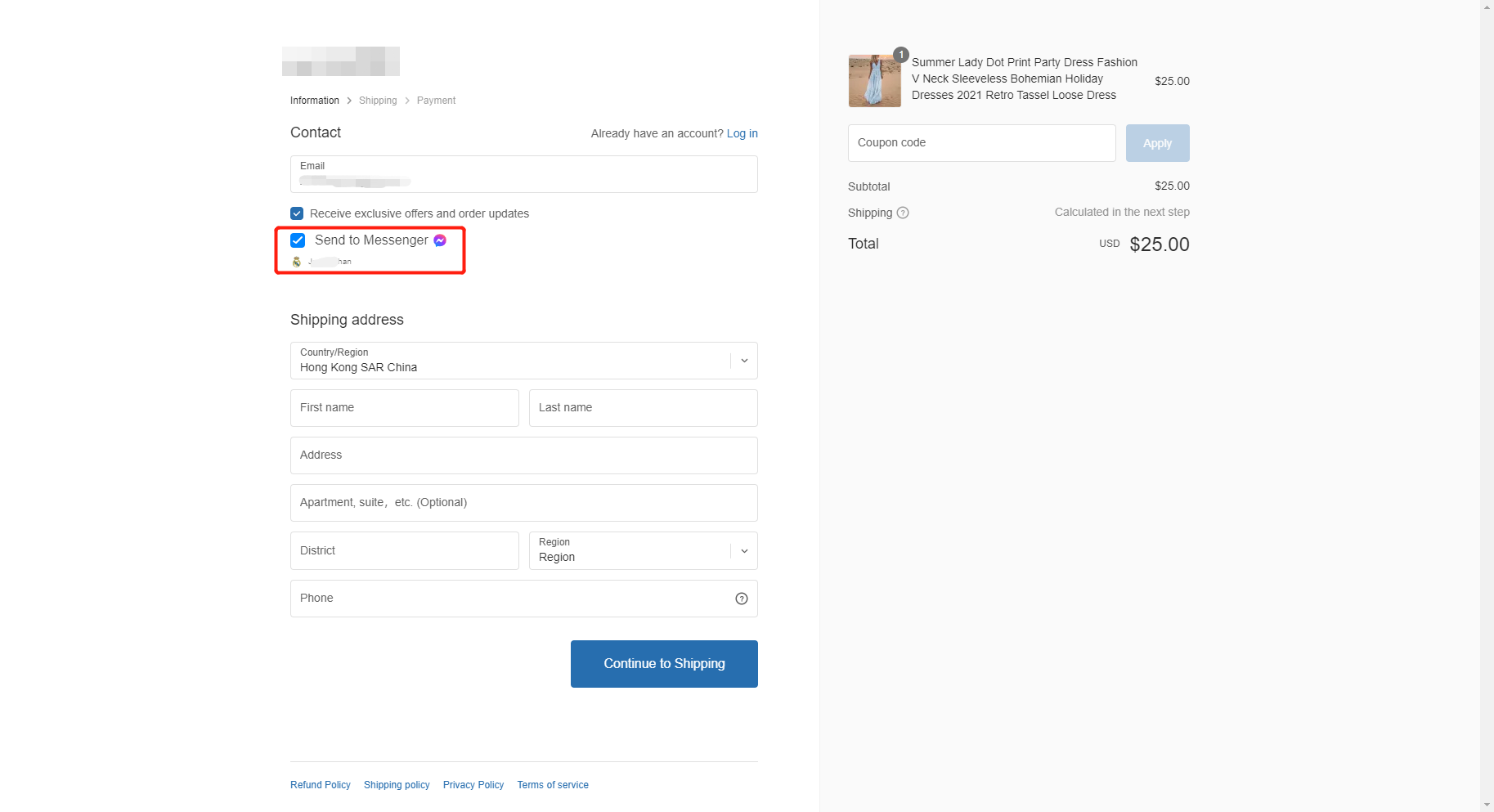Image resolution: width=1494 pixels, height=812 pixels.
Task: Click the Messenger logo icon
Action: [440, 240]
